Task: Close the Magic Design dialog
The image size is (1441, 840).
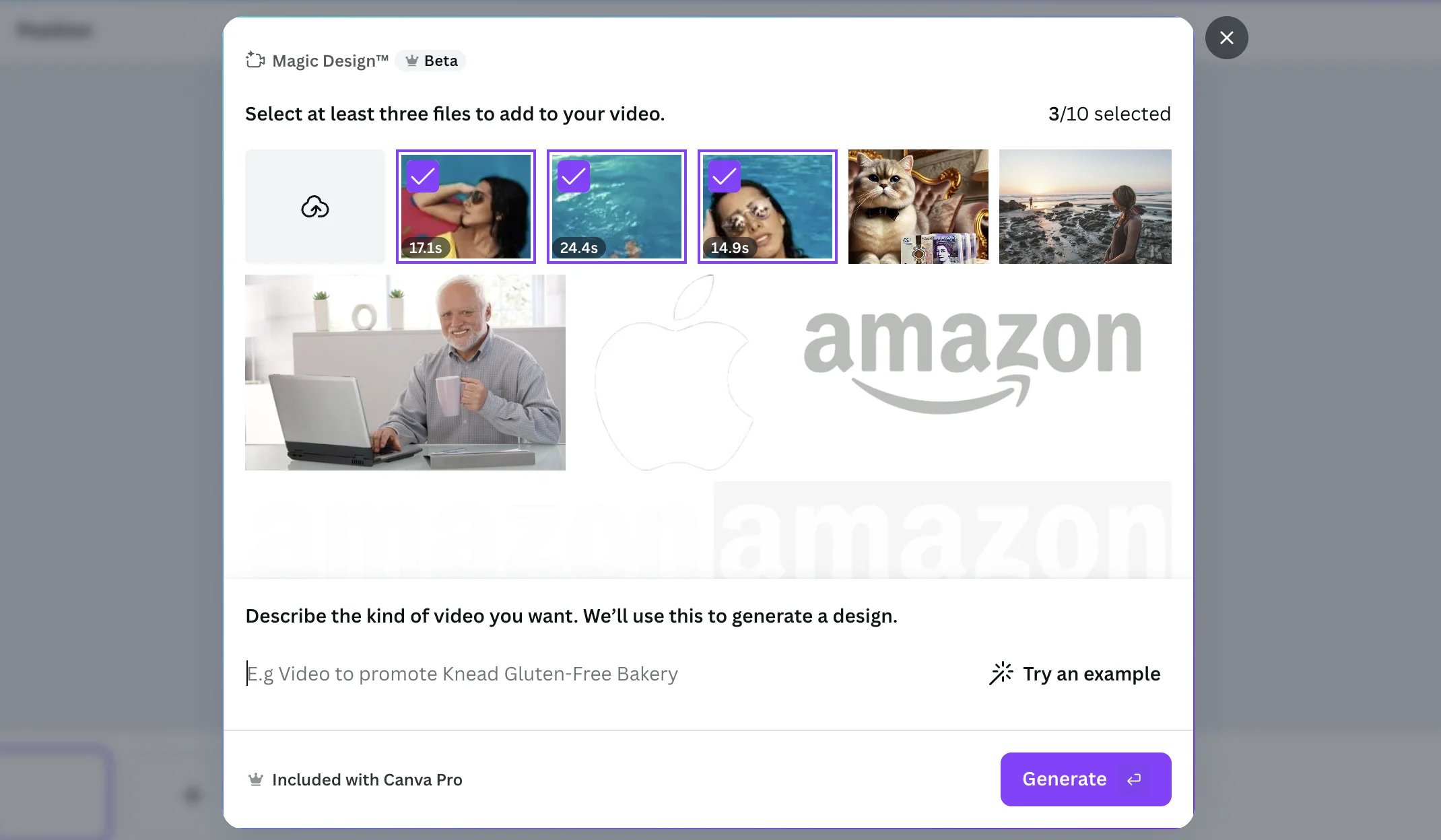Action: 1226,38
